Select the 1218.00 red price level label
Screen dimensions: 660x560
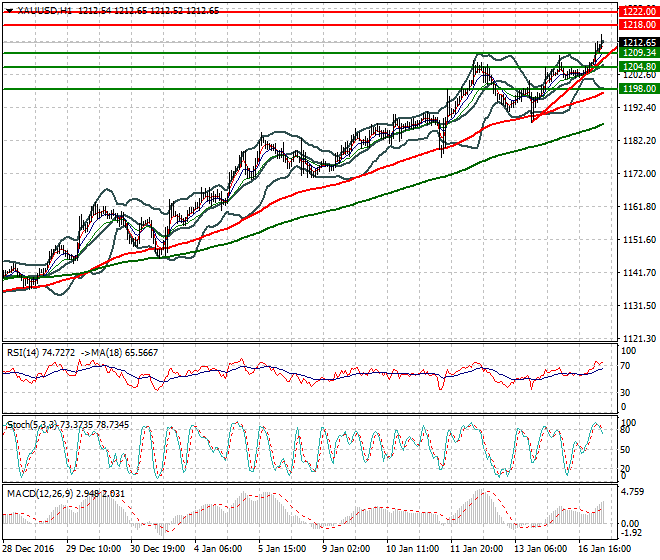click(639, 25)
